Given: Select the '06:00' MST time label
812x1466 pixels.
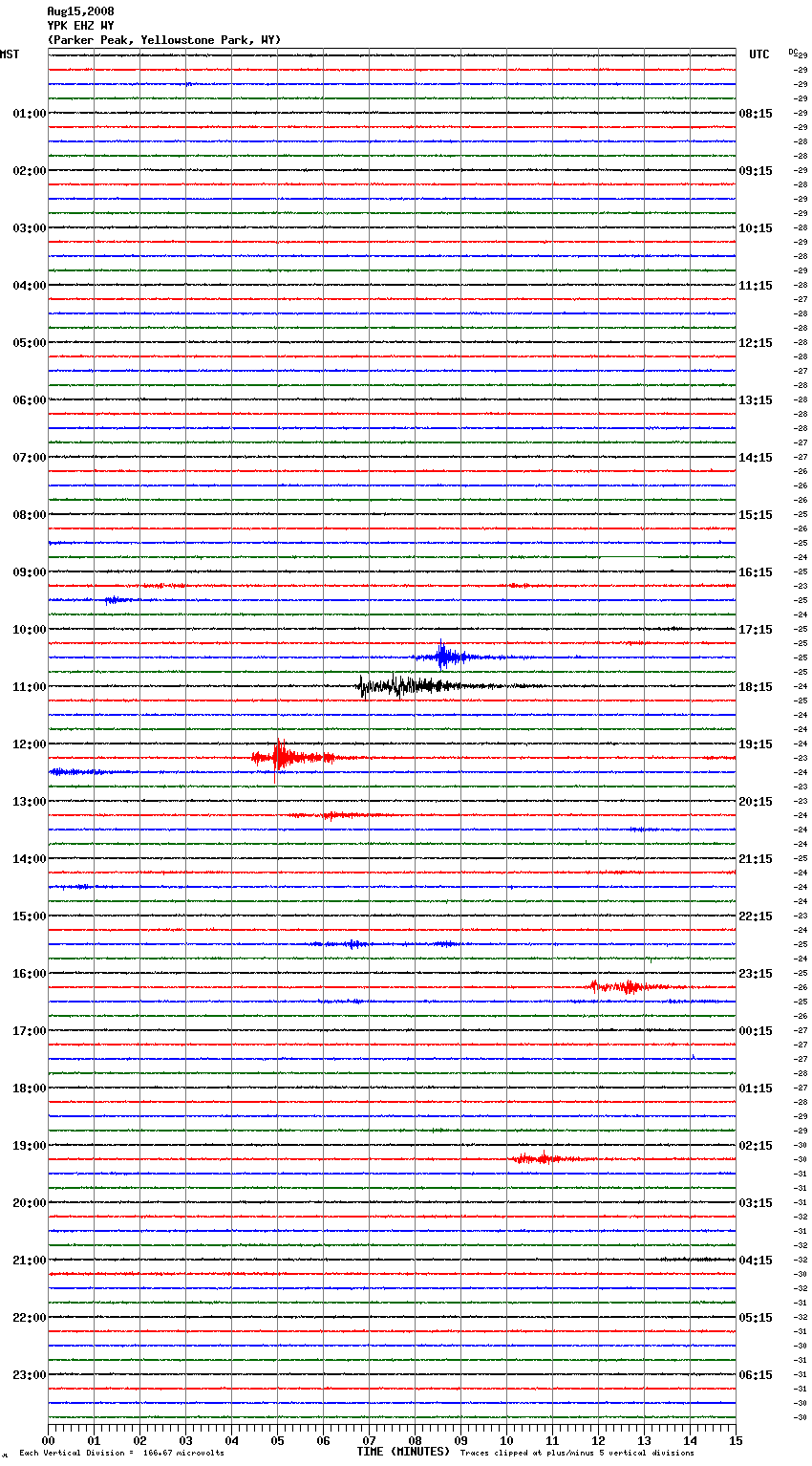Looking at the screenshot, I should pos(30,400).
